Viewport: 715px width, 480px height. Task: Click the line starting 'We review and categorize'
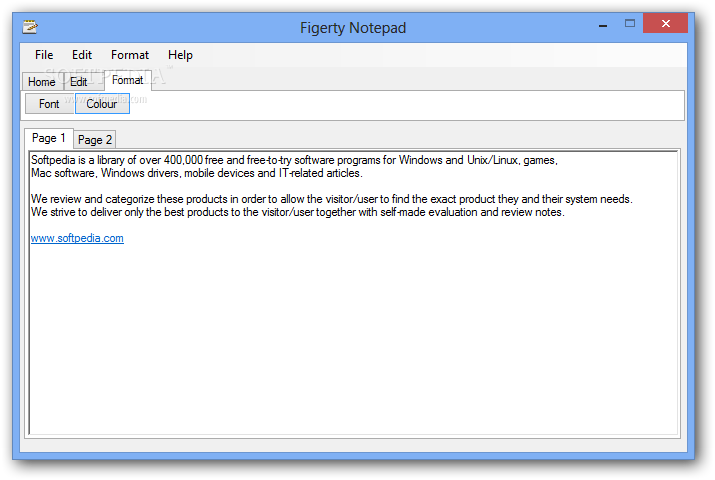(332, 199)
